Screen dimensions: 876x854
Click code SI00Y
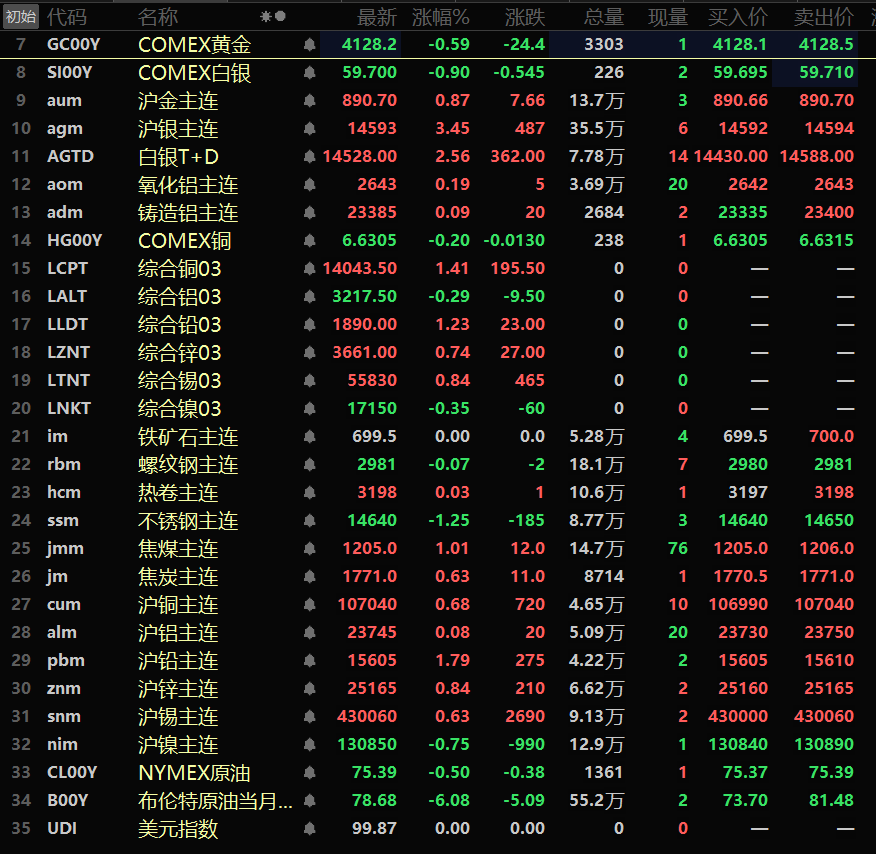[69, 72]
